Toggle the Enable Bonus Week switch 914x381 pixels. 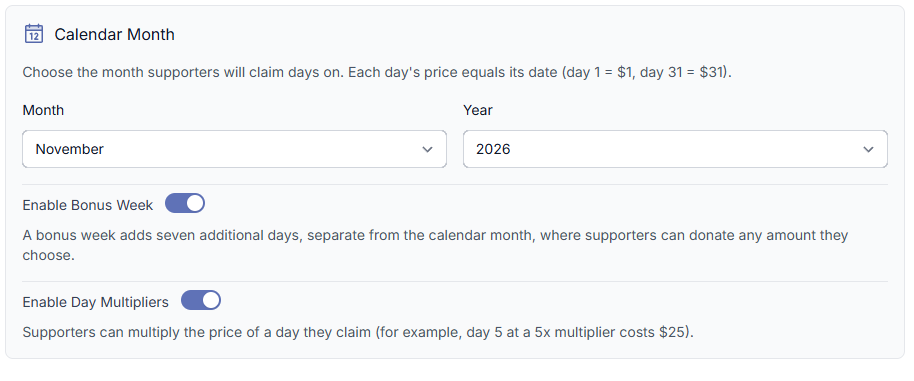(185, 203)
